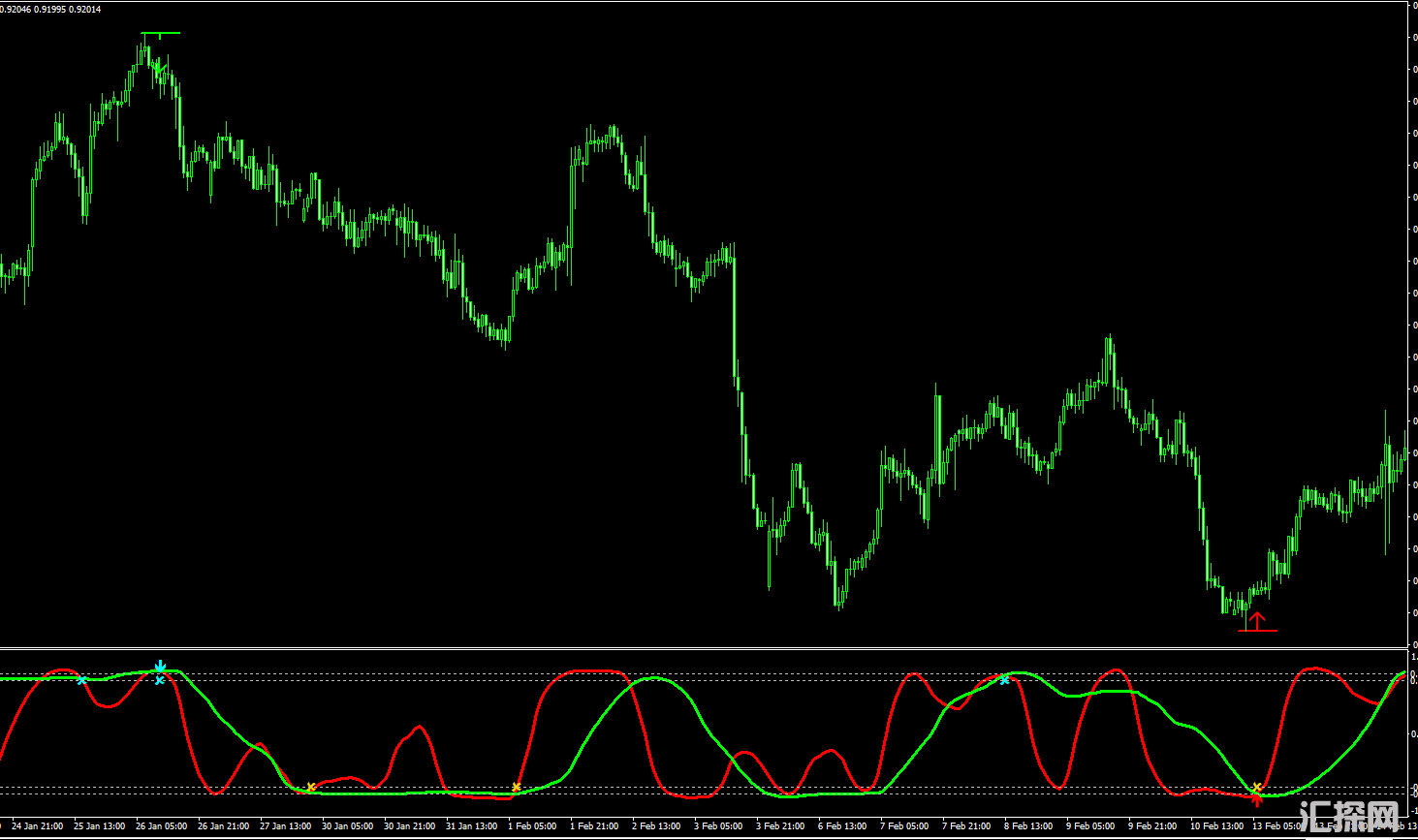Click the 9 Feb 21:00 time label

[1152, 826]
